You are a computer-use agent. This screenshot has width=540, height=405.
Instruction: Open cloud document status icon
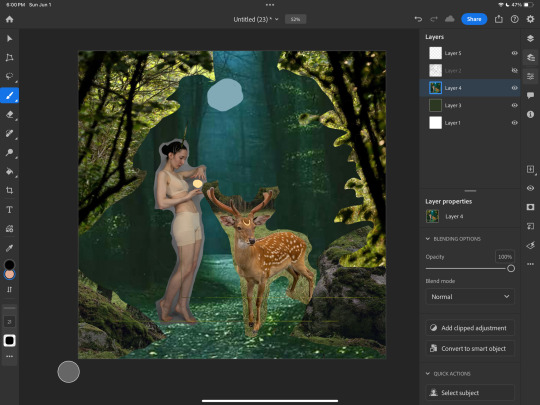coord(449,19)
